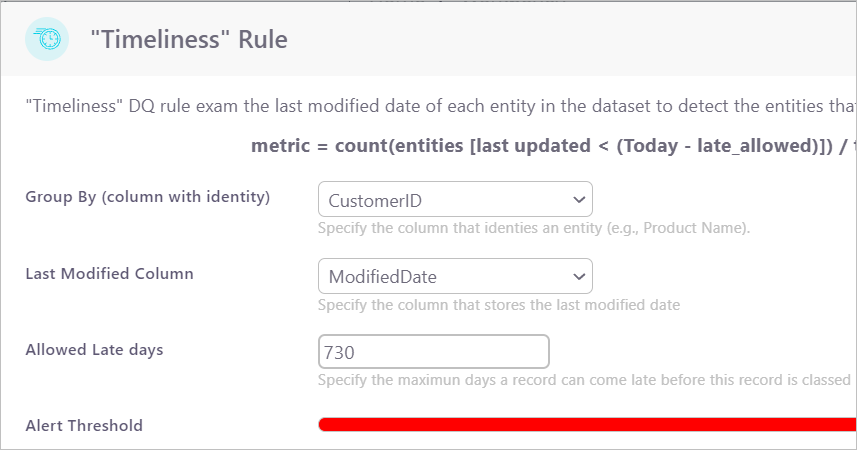Image resolution: width=857 pixels, height=450 pixels.
Task: Click the hint text mentioning Product Name
Action: coord(534,228)
